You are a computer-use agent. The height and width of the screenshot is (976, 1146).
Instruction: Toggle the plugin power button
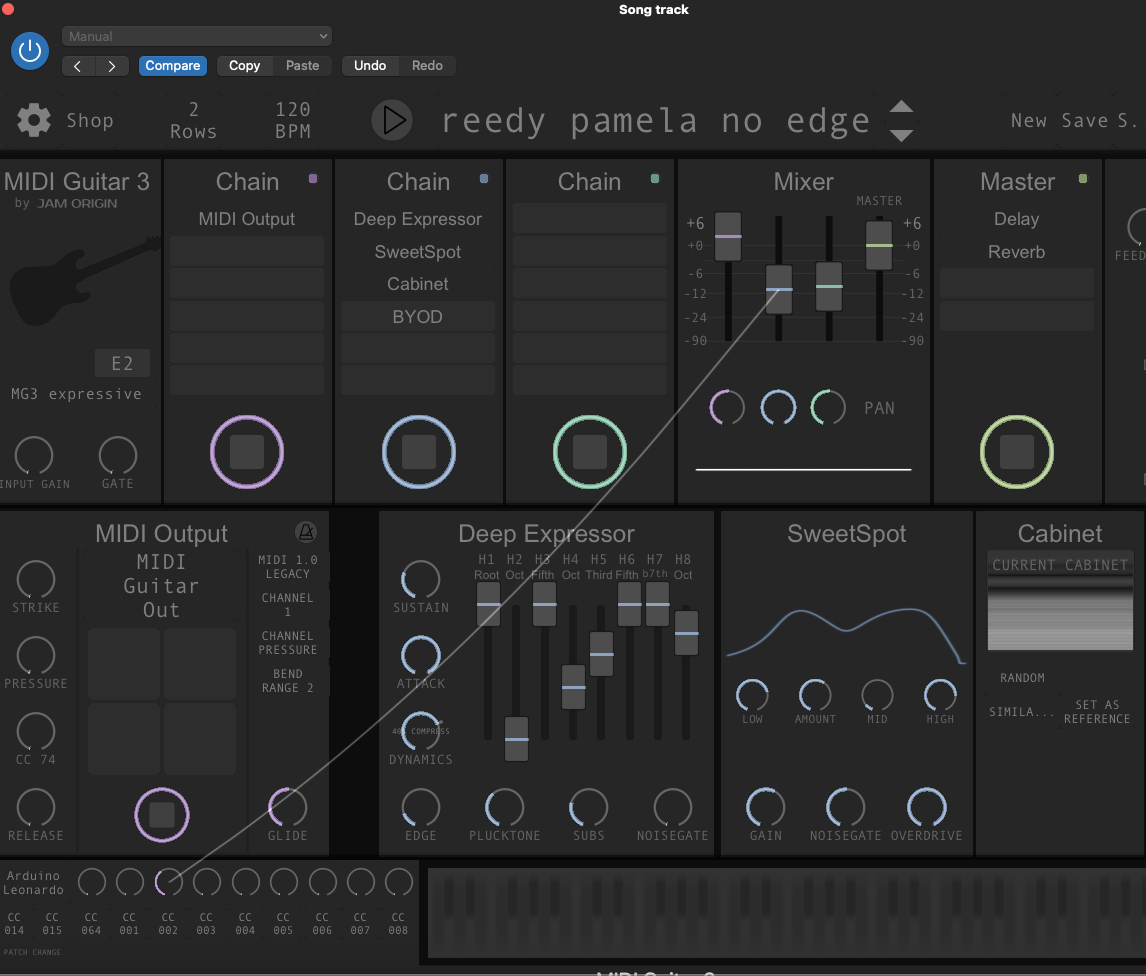click(30, 50)
